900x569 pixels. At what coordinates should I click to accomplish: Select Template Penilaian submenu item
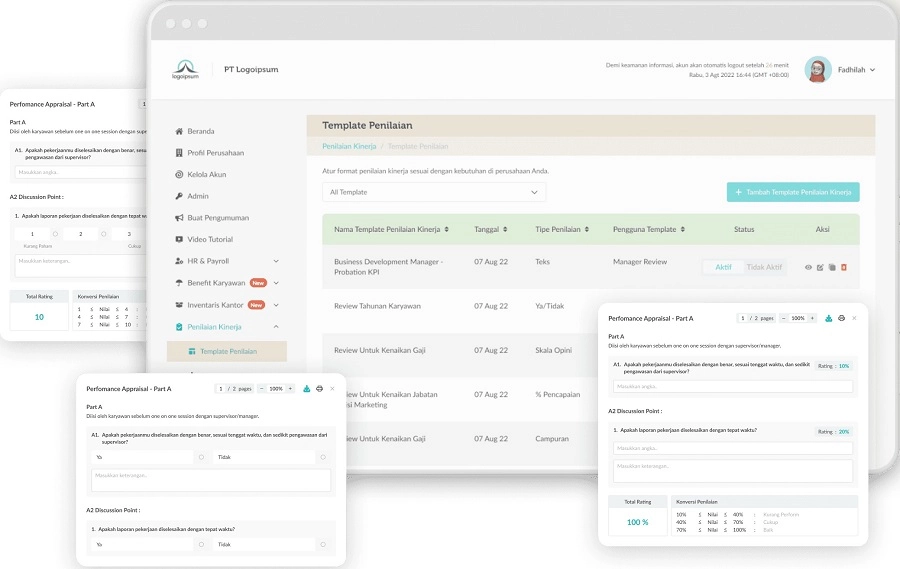(x=227, y=351)
